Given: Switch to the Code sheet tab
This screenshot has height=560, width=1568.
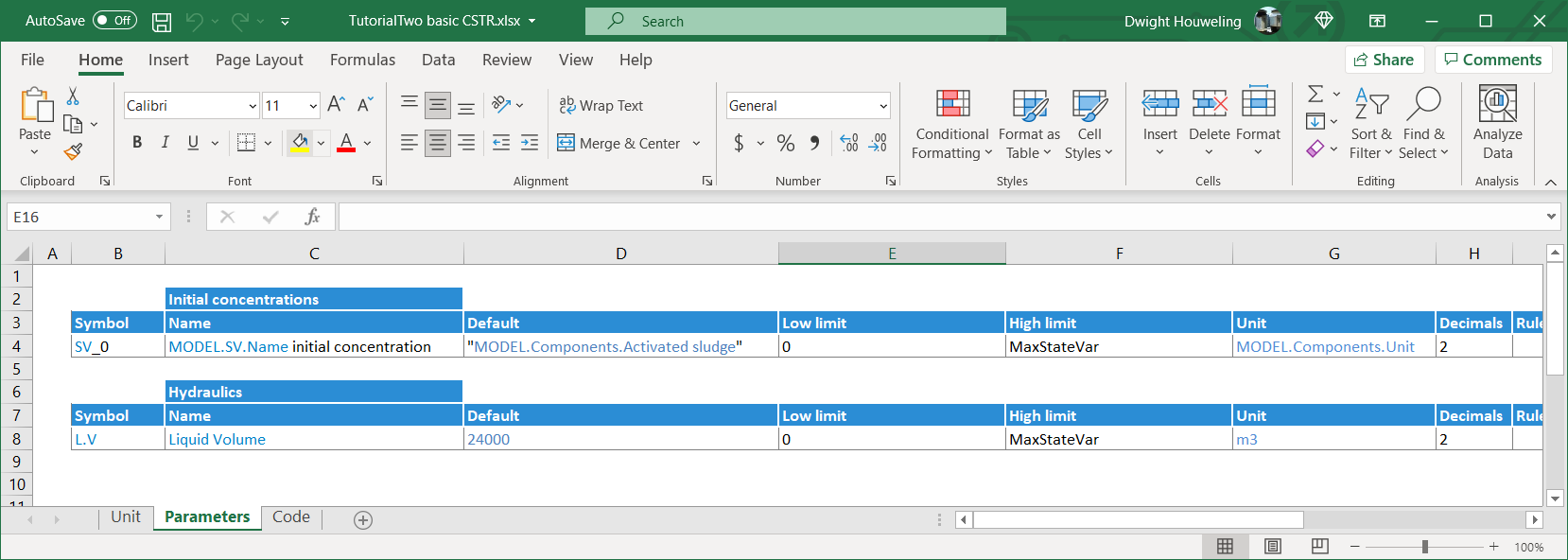Looking at the screenshot, I should (290, 516).
